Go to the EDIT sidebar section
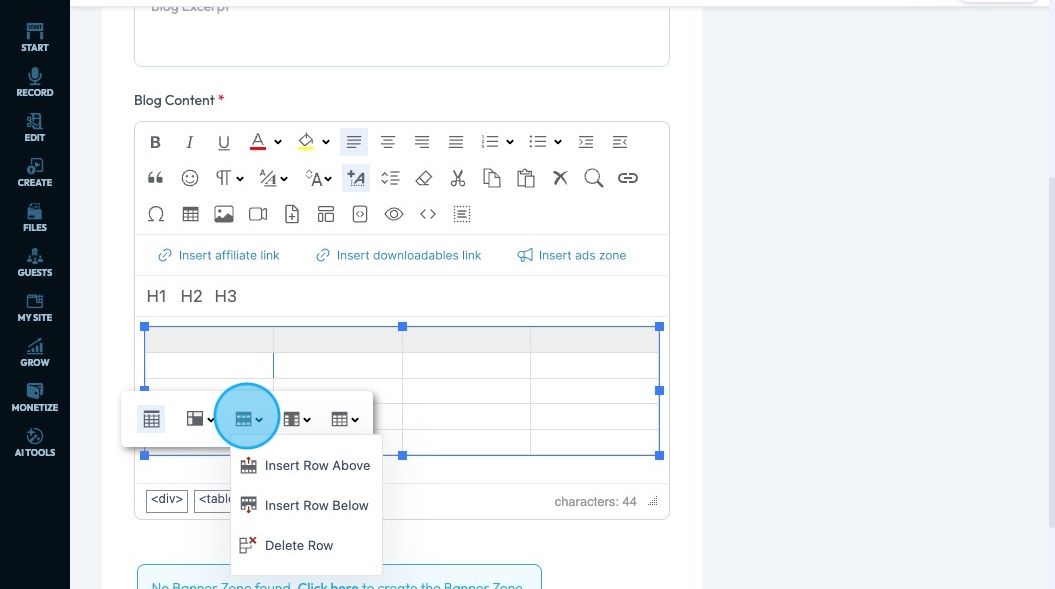1055x589 pixels. point(34,128)
